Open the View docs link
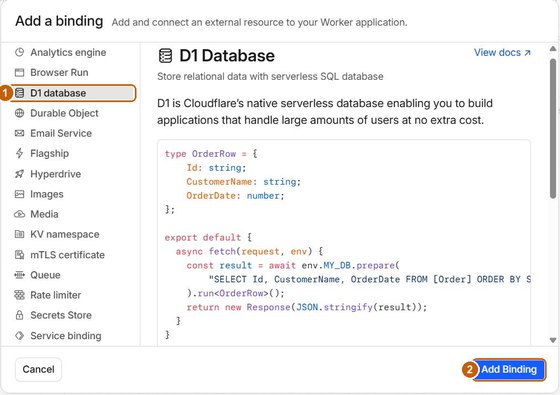 tap(502, 52)
